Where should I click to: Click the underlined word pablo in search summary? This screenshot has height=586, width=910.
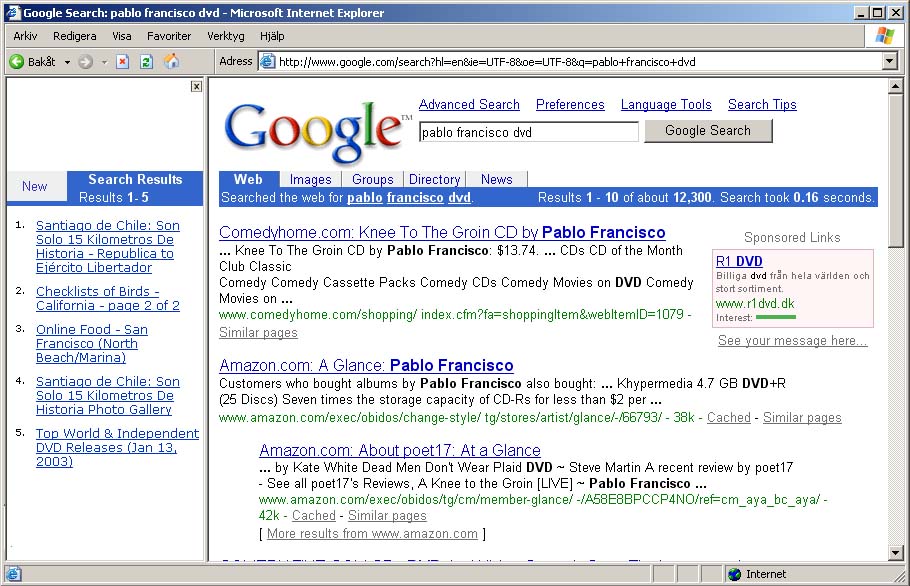pyautogui.click(x=365, y=198)
